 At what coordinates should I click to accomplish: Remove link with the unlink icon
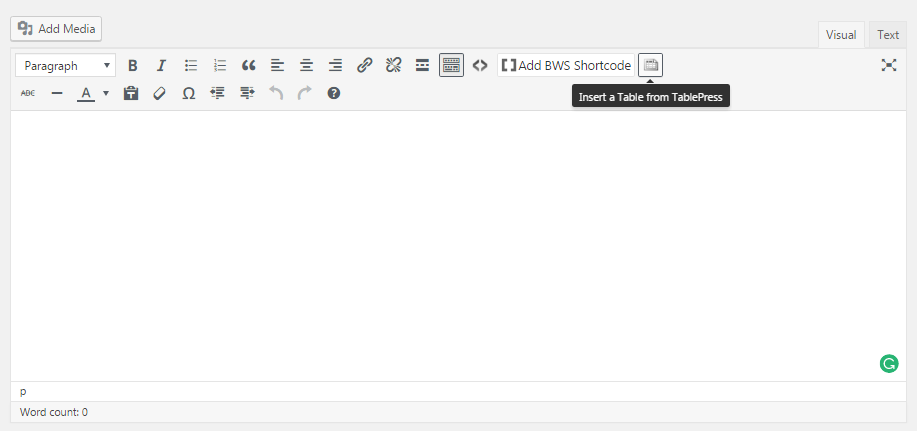(394, 65)
